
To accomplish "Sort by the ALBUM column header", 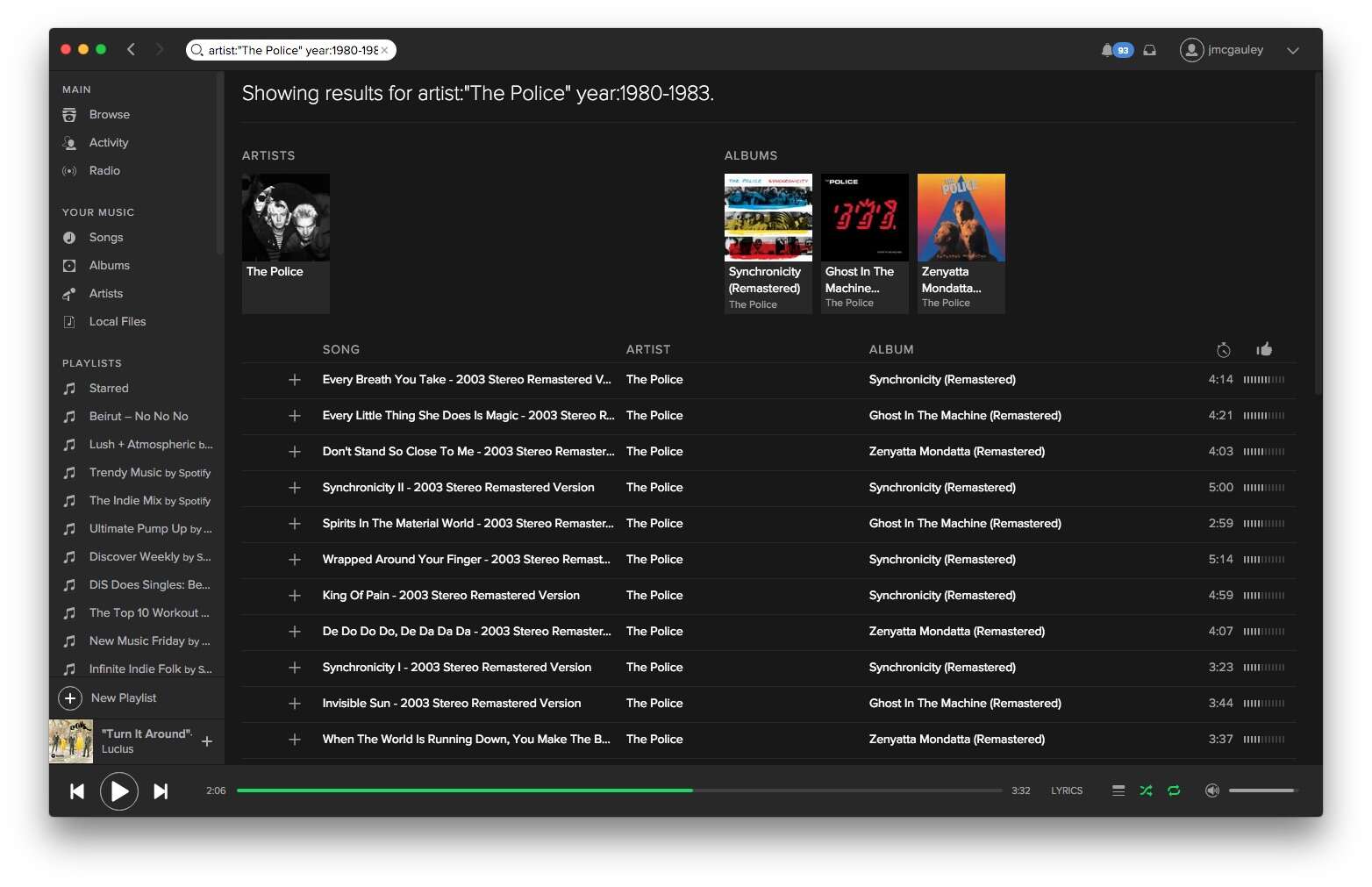I will (891, 349).
